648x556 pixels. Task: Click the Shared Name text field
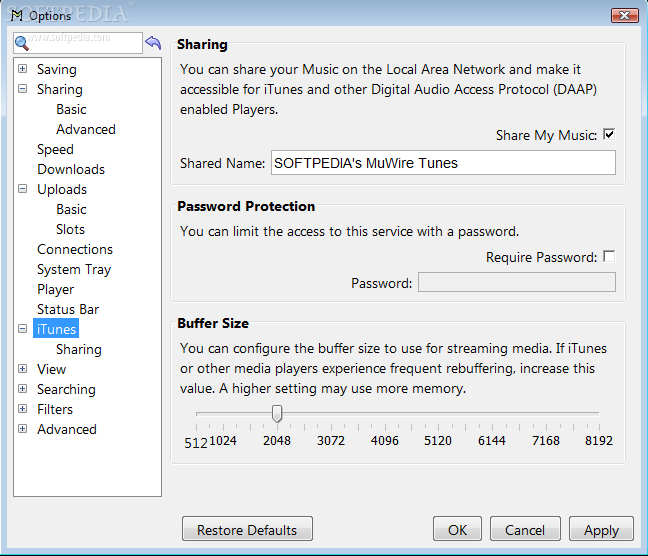tap(443, 162)
